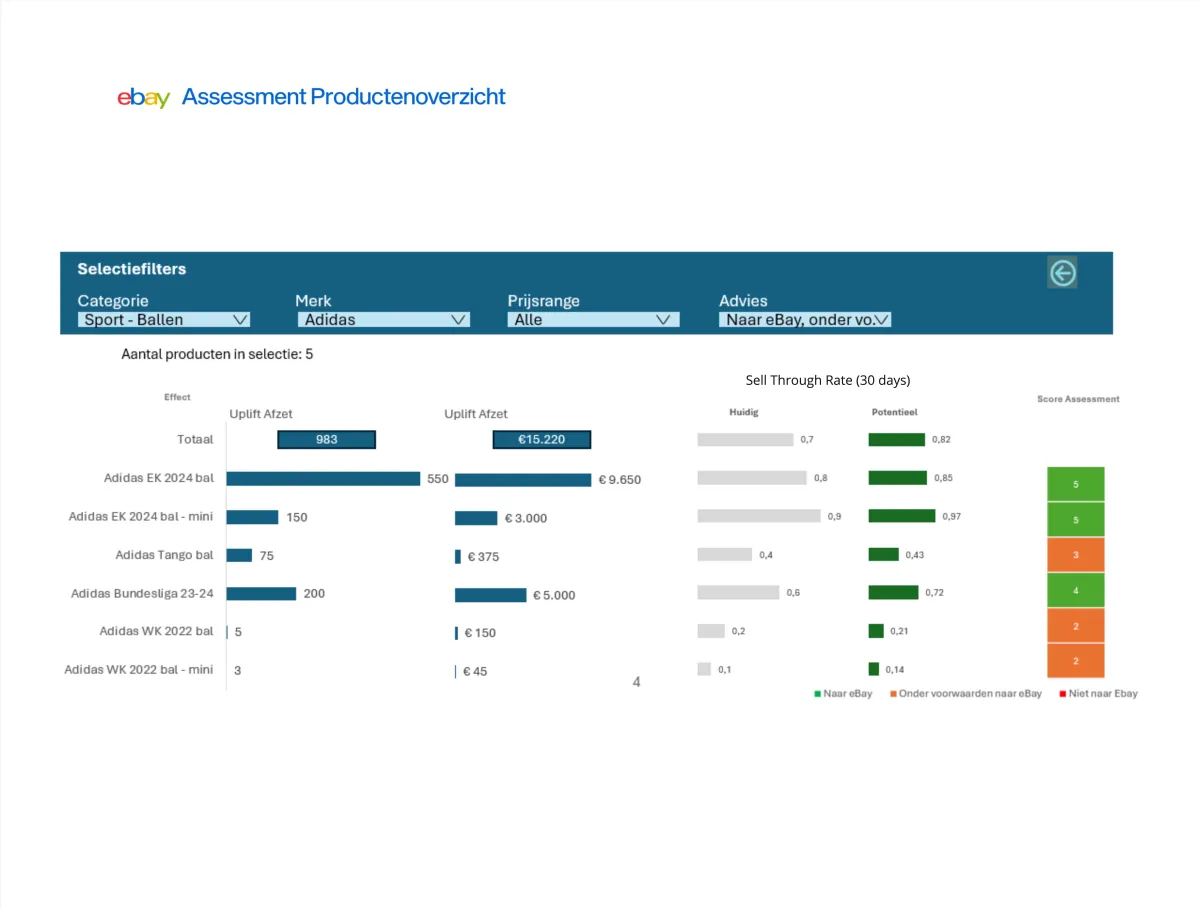The image size is (1200, 908).
Task: Click the Selectiefilters heading
Action: (x=131, y=269)
